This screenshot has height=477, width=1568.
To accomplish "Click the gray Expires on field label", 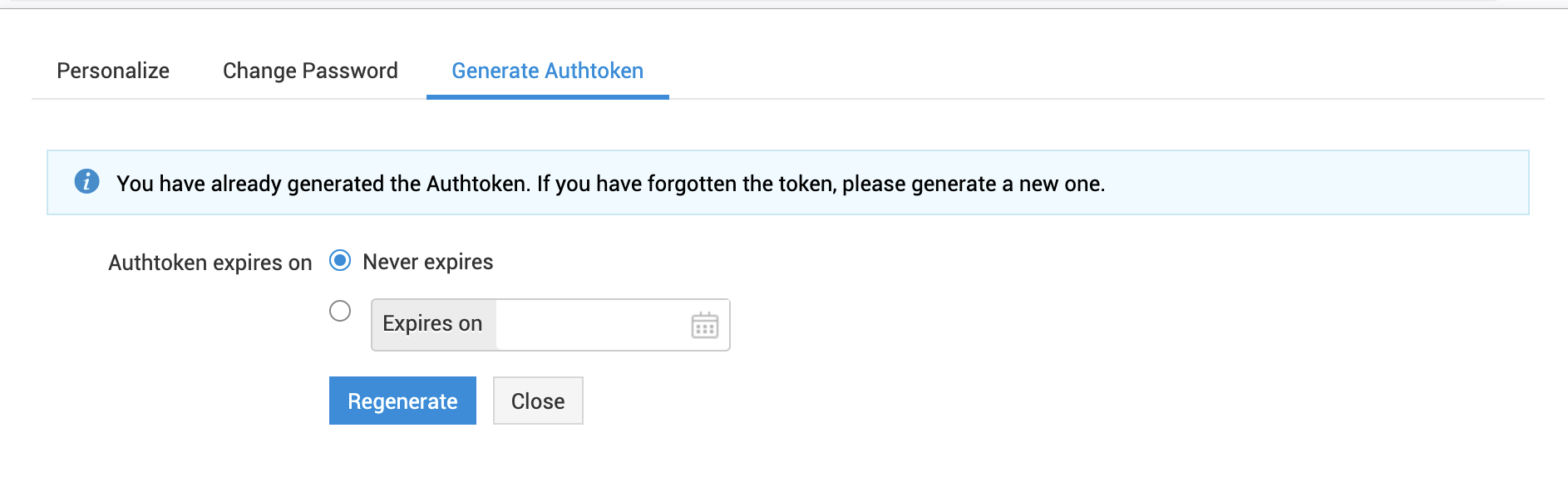I will tap(433, 324).
